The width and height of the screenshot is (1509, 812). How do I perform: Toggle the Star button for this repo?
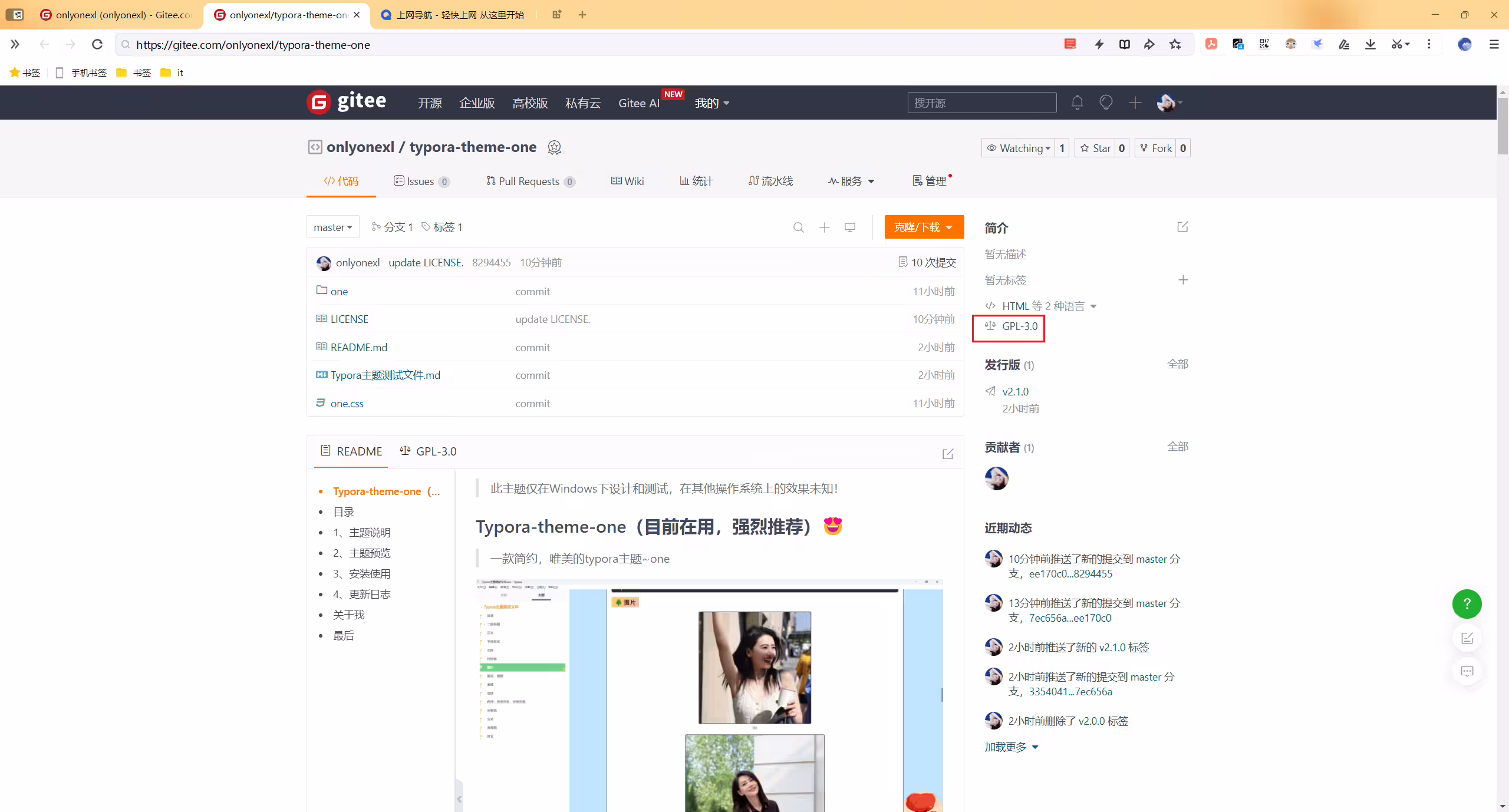pyautogui.click(x=1096, y=148)
